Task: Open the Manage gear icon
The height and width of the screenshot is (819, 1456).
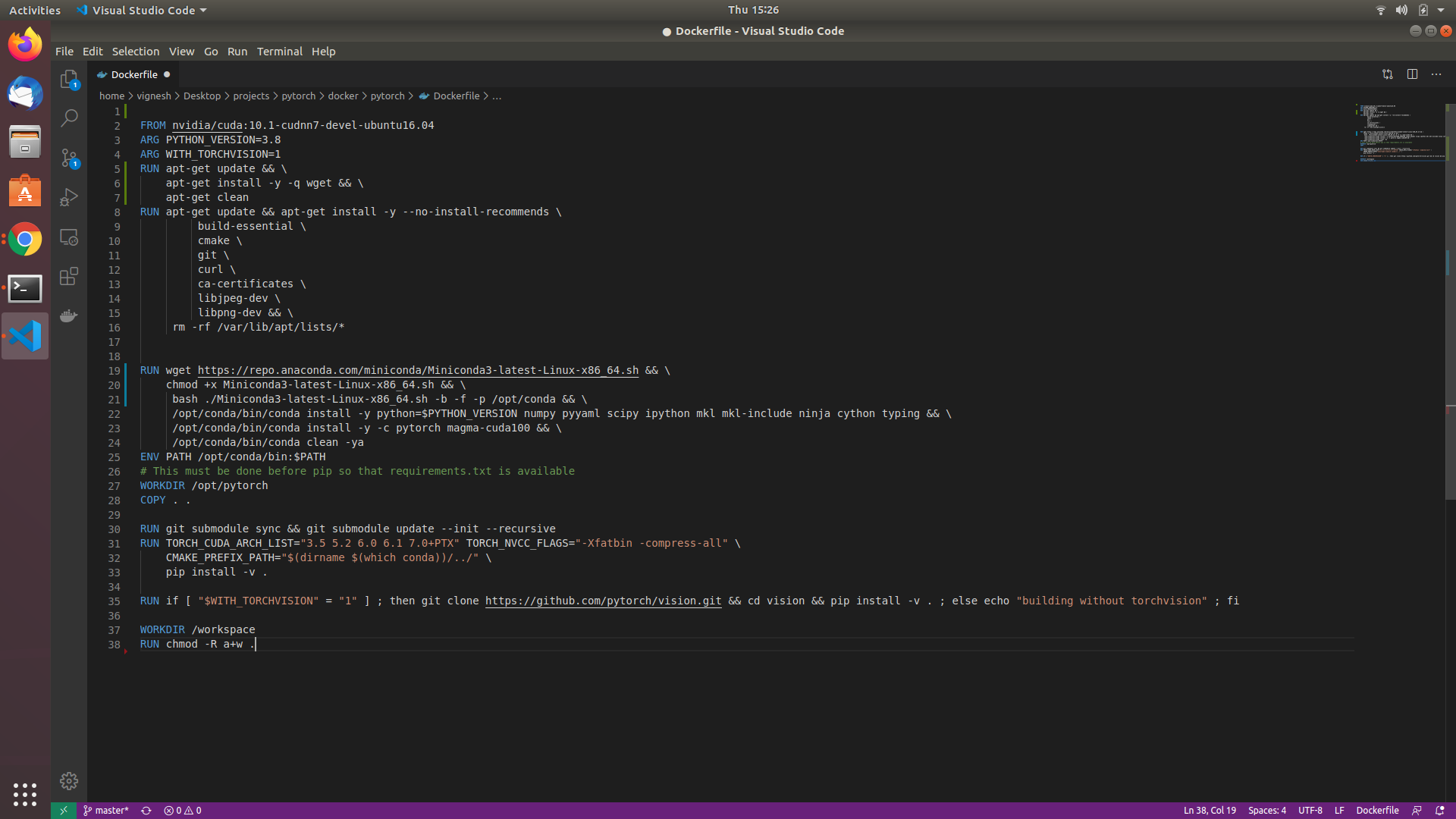Action: point(69,781)
